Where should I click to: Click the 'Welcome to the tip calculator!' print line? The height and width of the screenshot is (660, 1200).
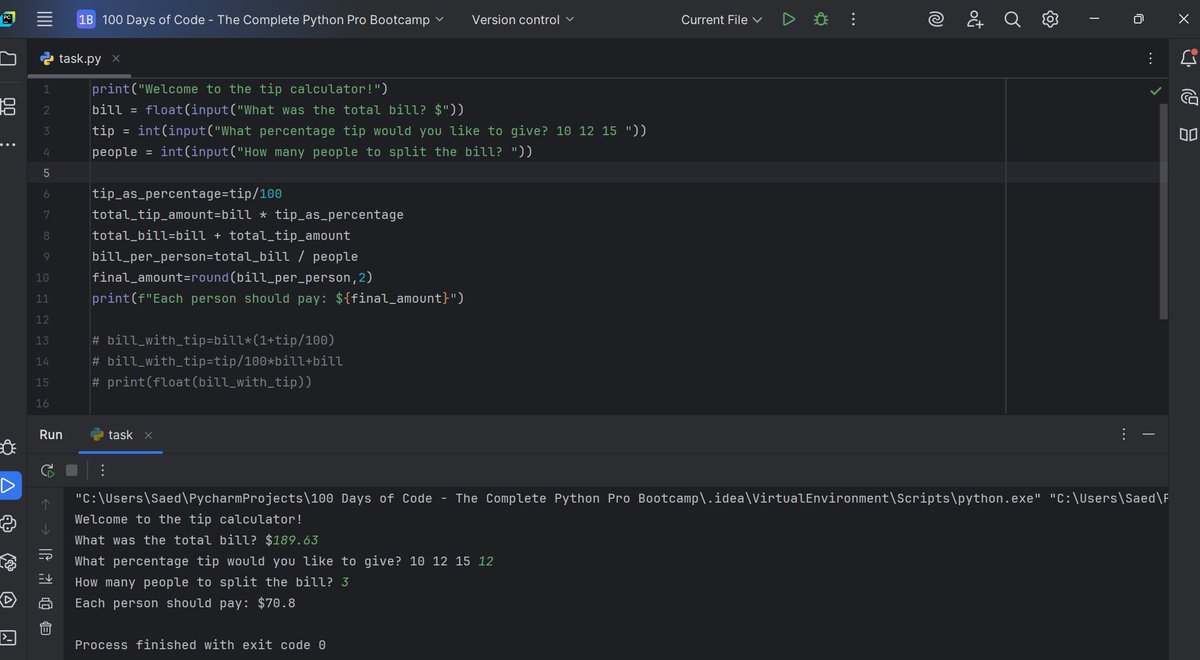point(239,89)
